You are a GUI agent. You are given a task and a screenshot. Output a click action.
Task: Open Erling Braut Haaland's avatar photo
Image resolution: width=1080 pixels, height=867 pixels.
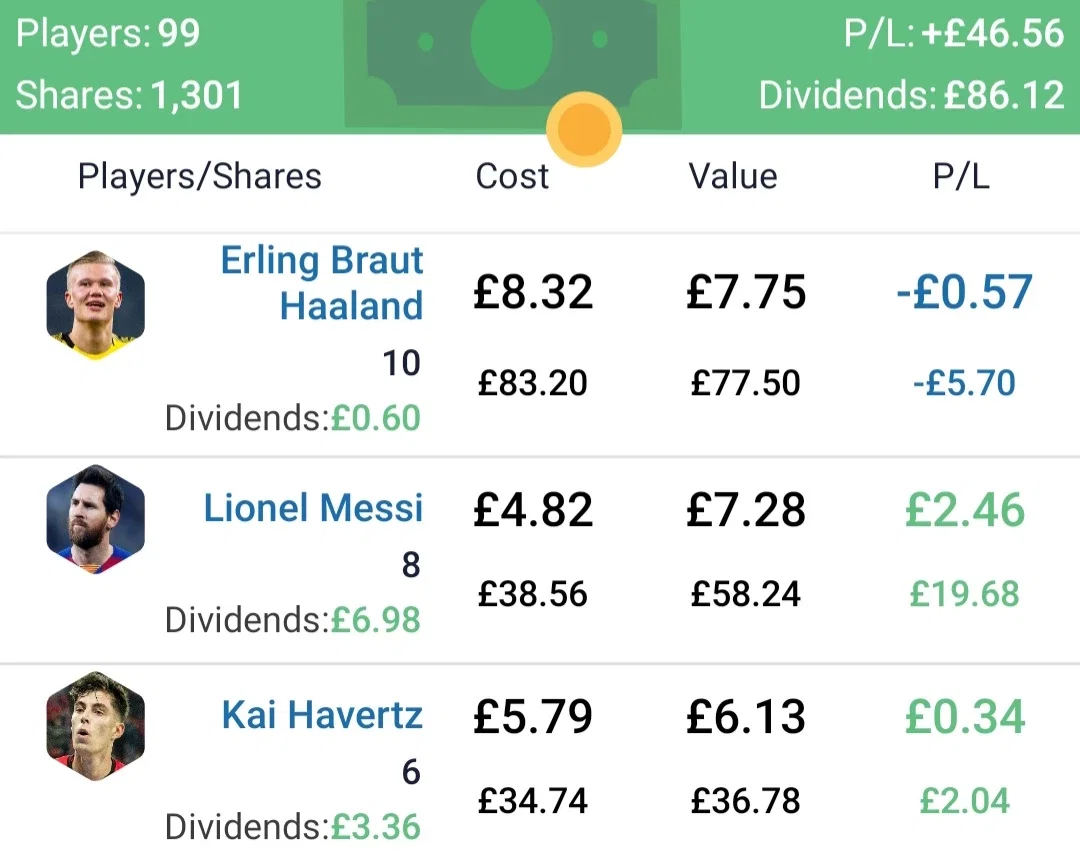(x=96, y=304)
